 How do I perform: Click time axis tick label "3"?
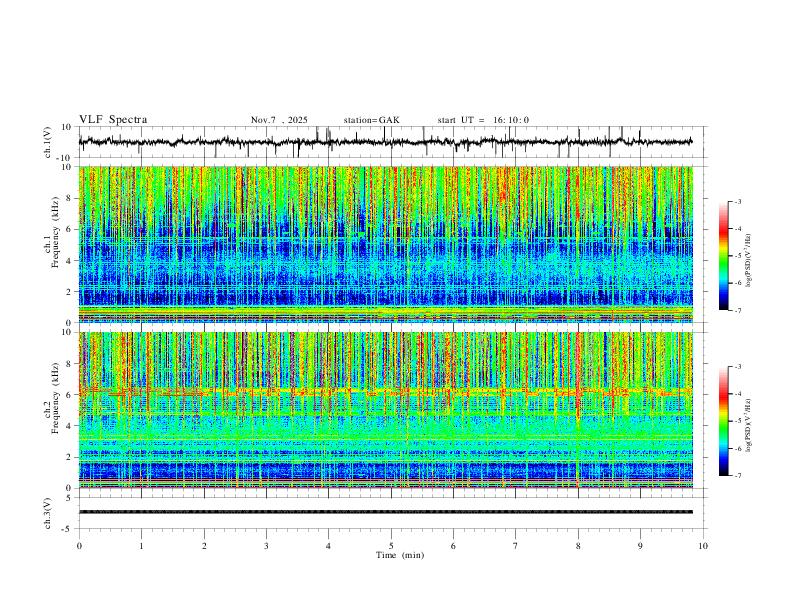tap(266, 546)
